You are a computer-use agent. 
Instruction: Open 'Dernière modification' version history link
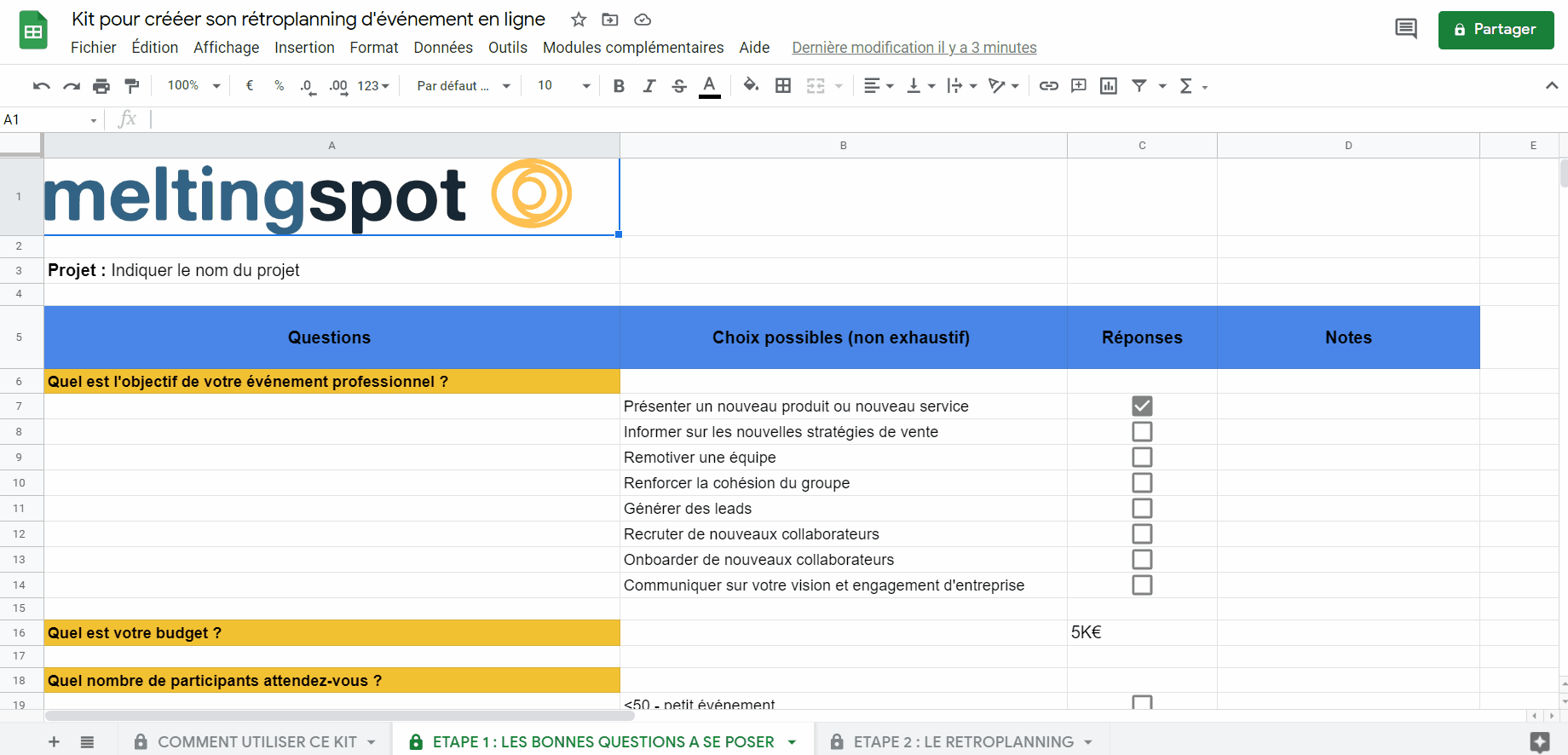tap(914, 48)
